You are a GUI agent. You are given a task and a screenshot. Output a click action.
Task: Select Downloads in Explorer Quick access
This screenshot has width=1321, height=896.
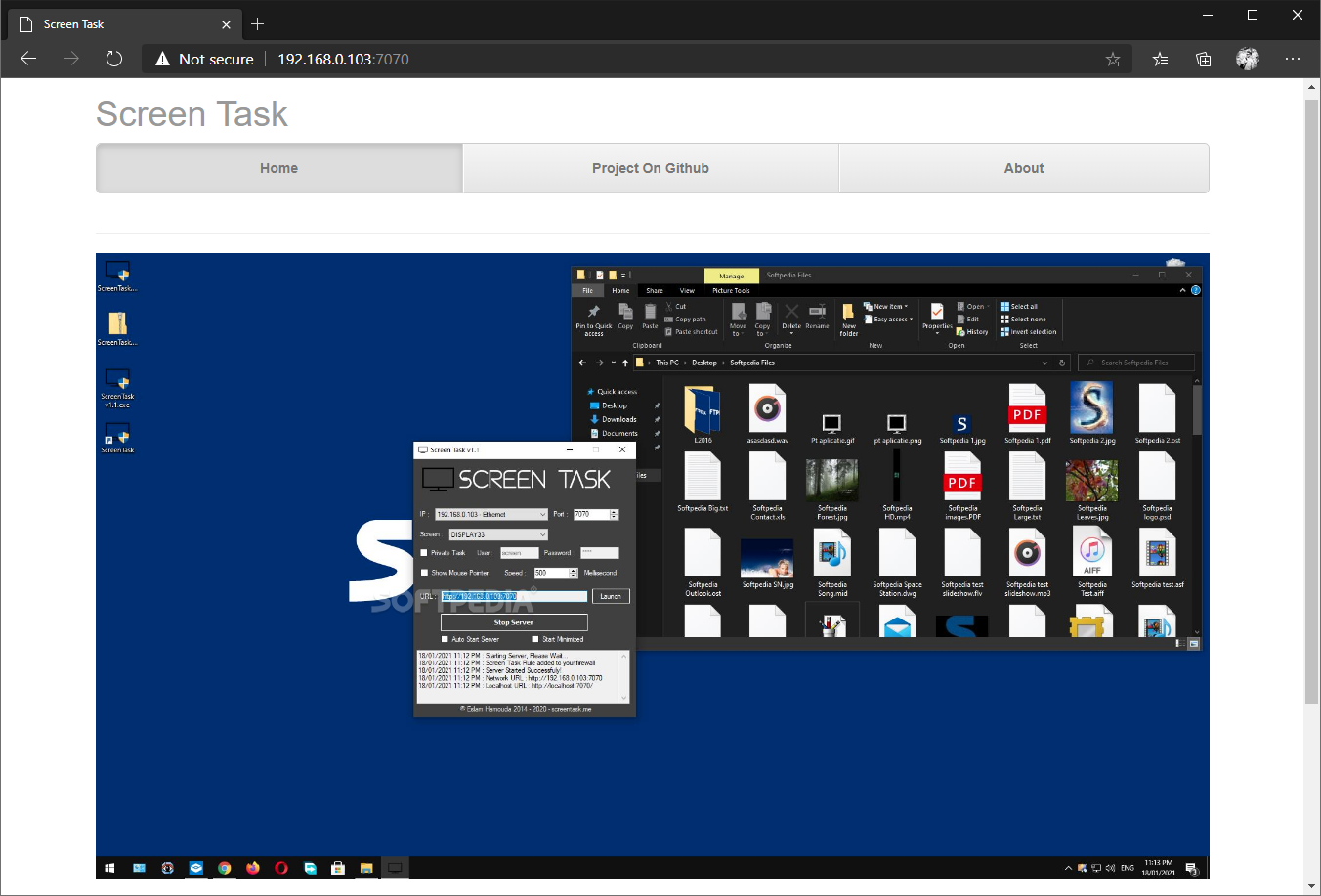pyautogui.click(x=614, y=419)
